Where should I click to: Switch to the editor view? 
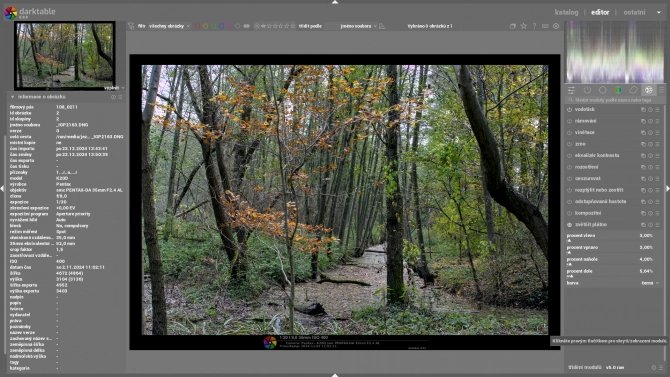click(600, 12)
